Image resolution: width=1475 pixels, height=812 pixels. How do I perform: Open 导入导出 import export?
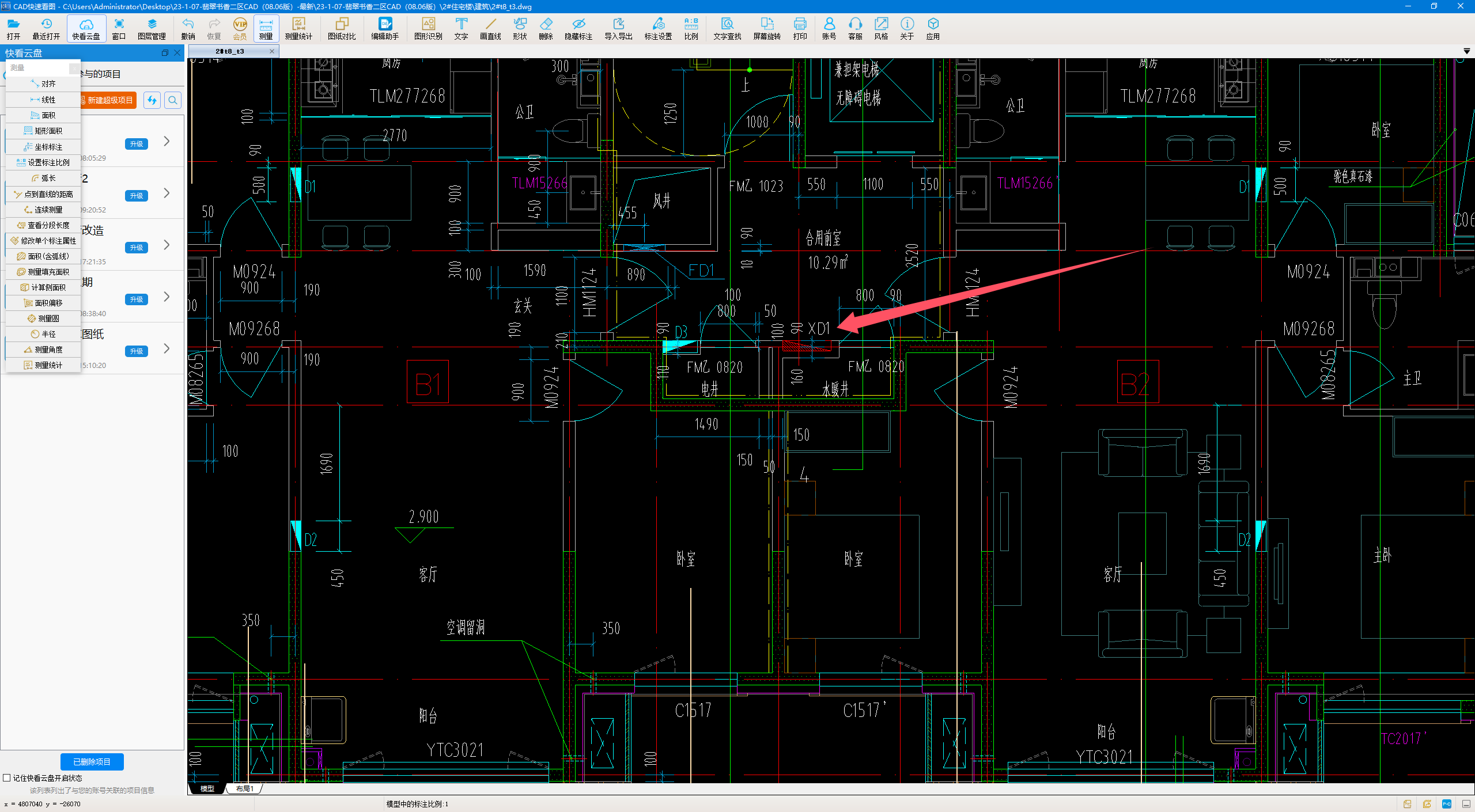click(618, 28)
